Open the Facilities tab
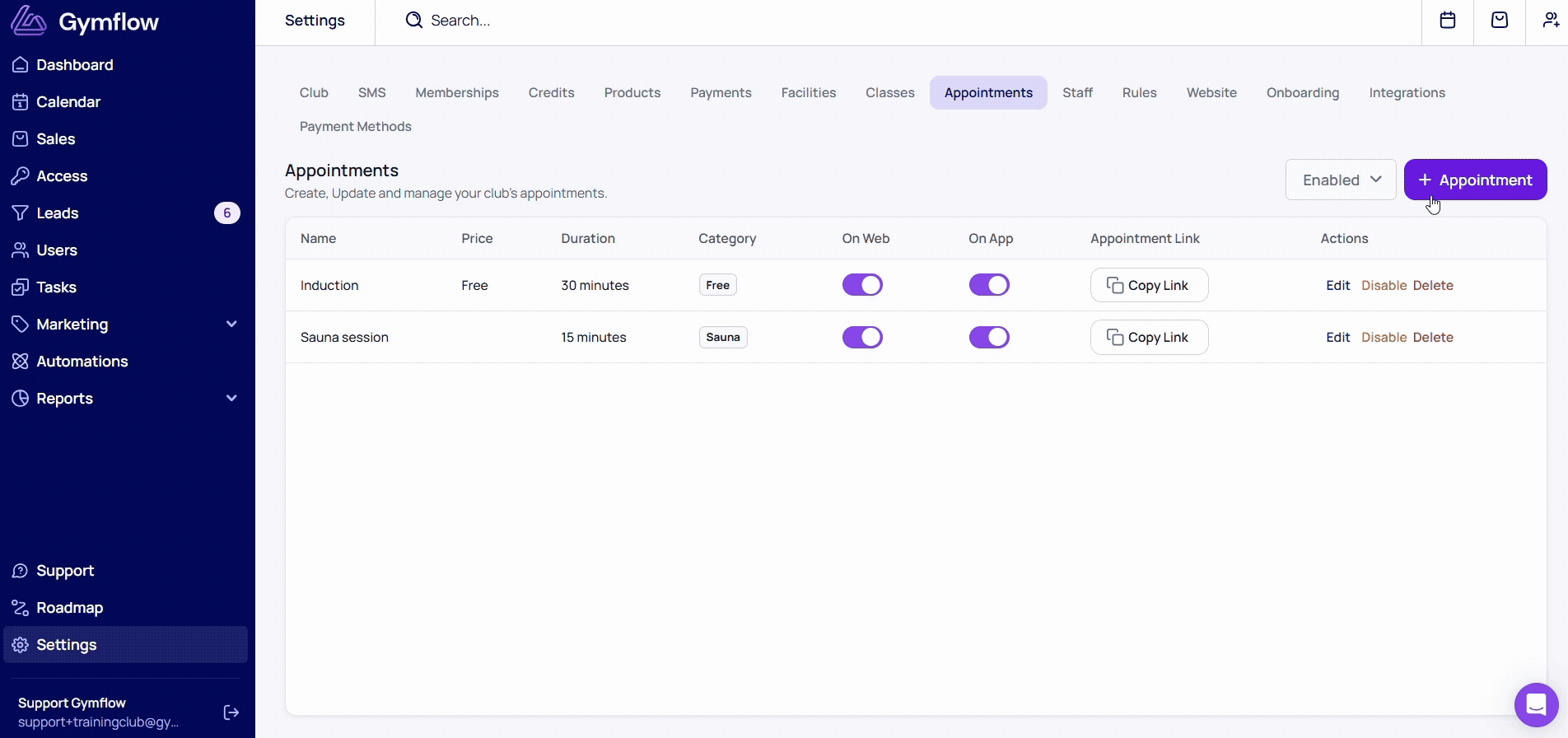Viewport: 1568px width, 738px height. tap(809, 93)
